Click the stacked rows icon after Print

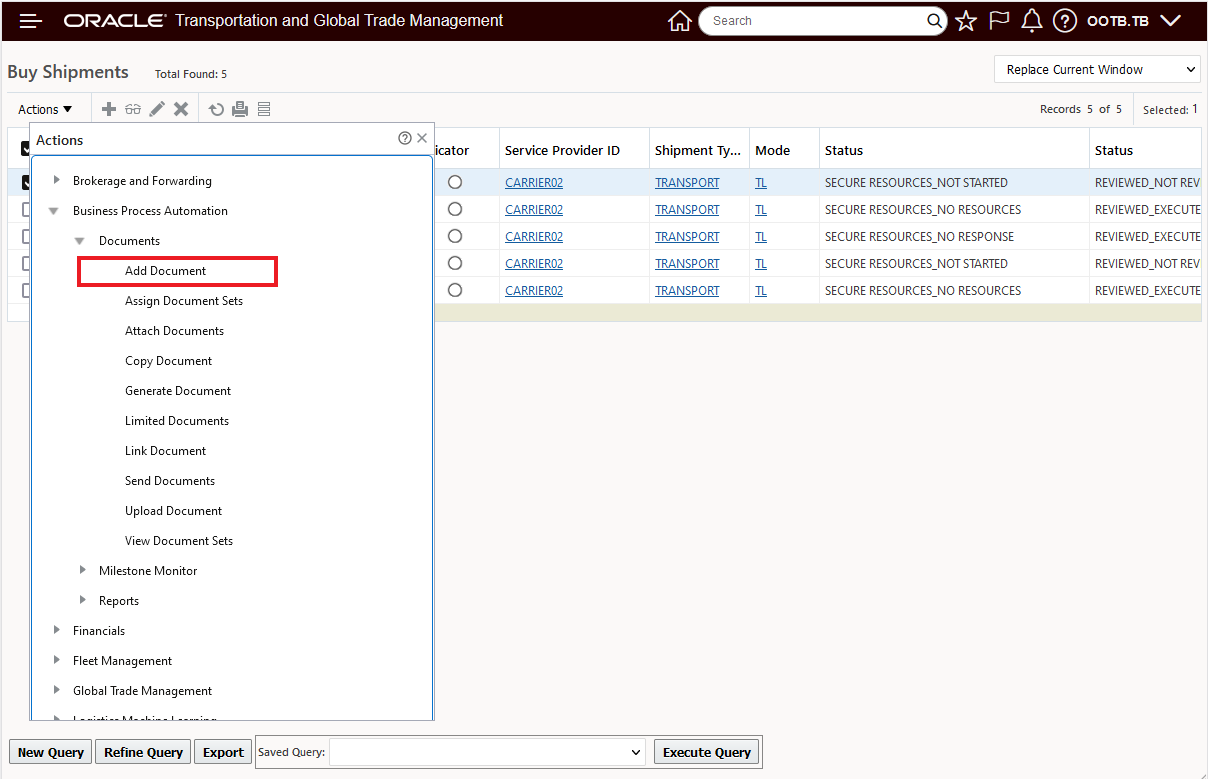point(264,109)
